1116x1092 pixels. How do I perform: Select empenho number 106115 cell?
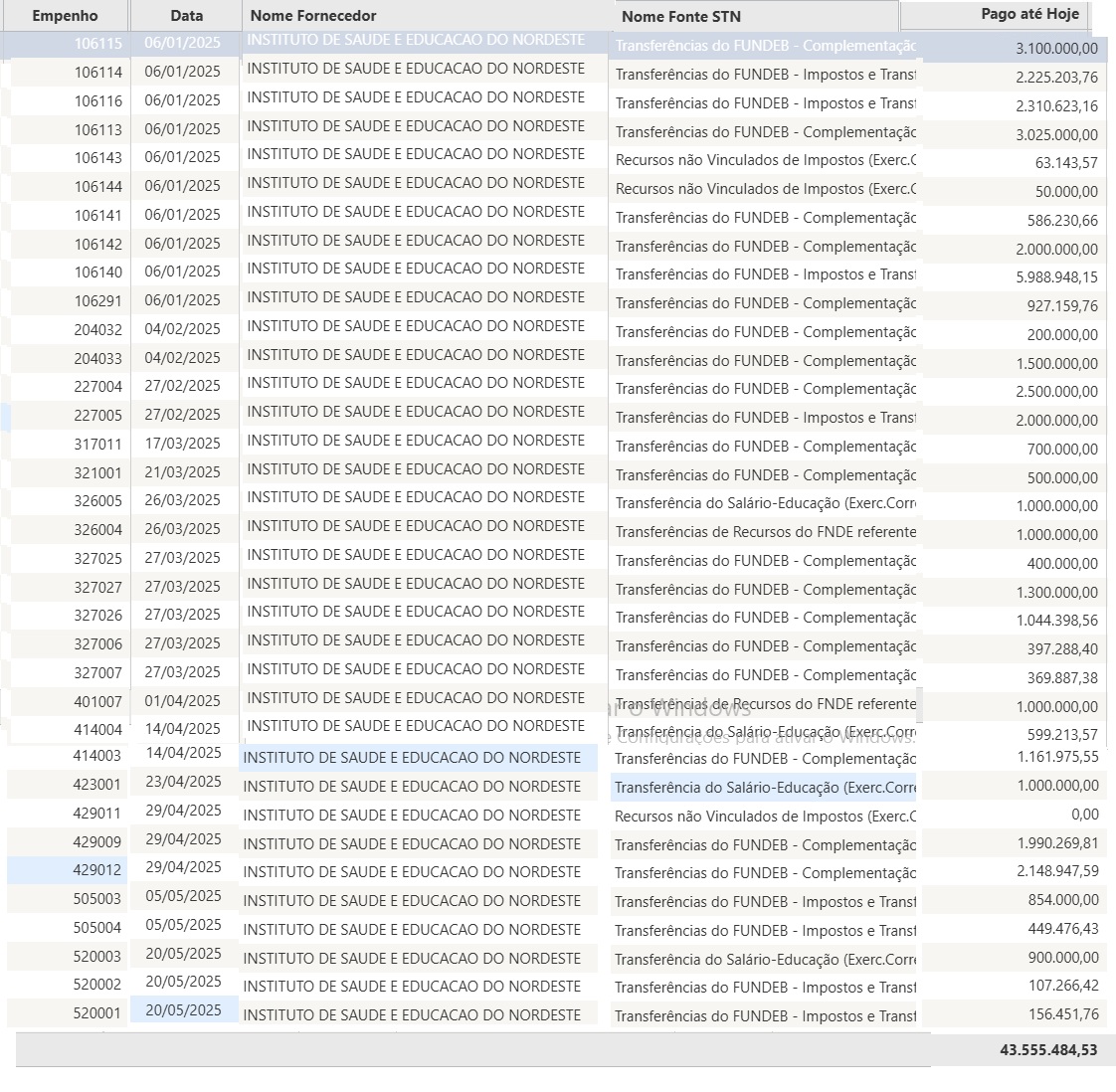97,44
